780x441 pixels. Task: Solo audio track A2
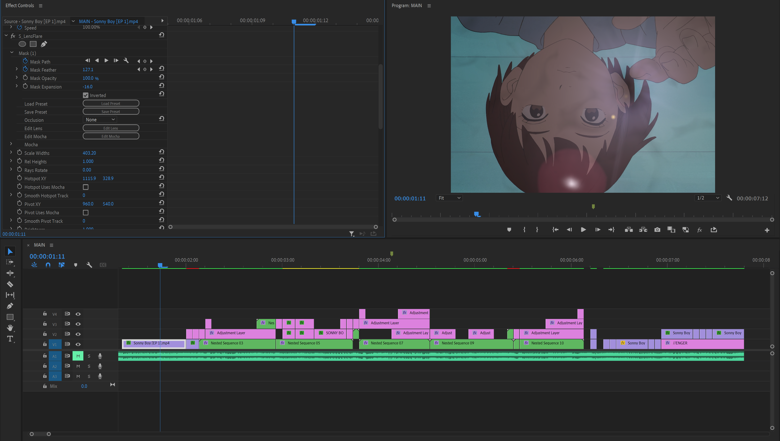[89, 366]
